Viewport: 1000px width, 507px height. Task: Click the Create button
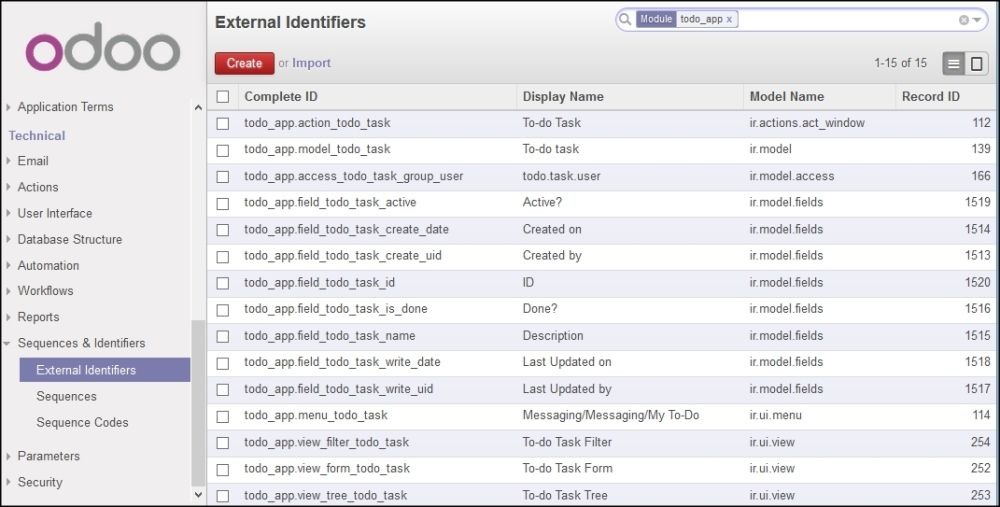click(x=244, y=63)
